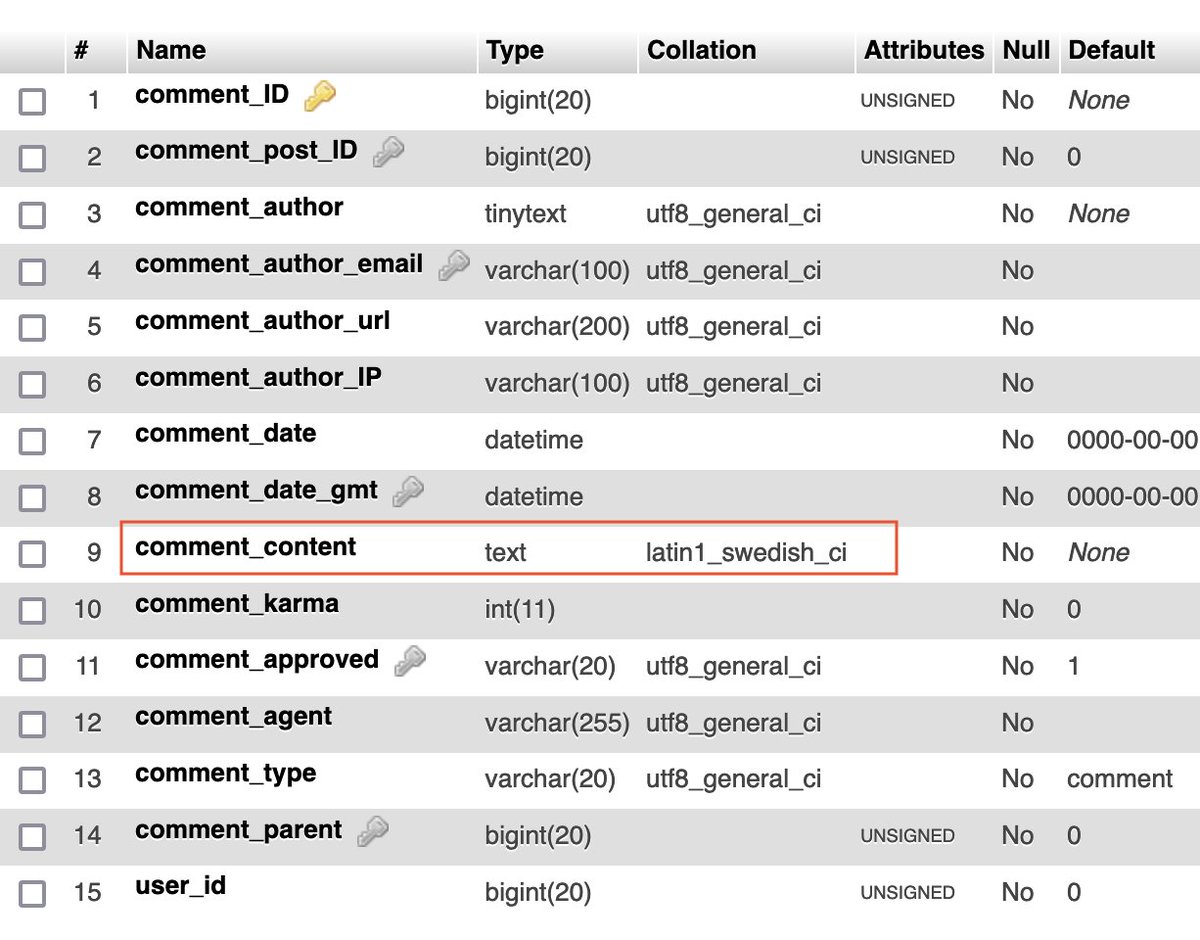Click the comment_post_ID column name

[x=246, y=151]
